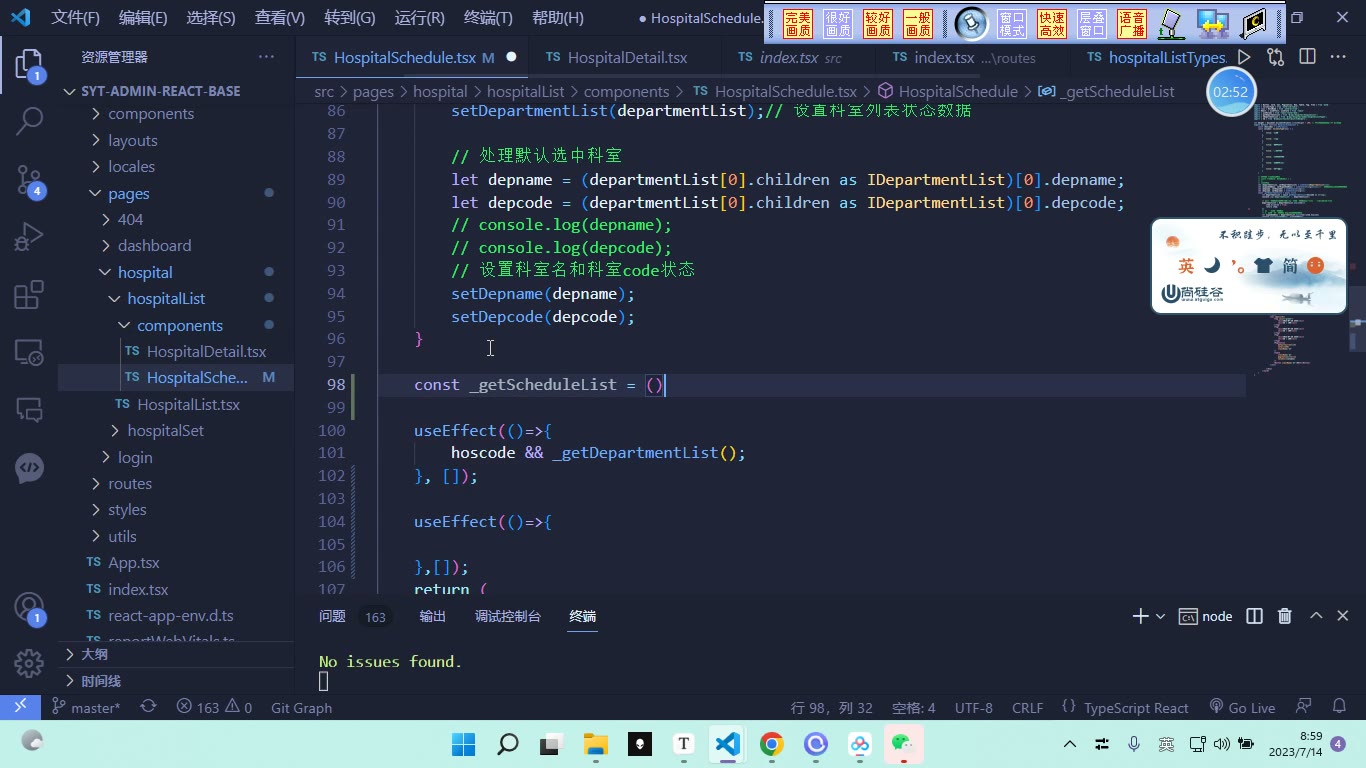Open Source Control view with badge 4
Screen dimensions: 1366x768
pos(29,180)
